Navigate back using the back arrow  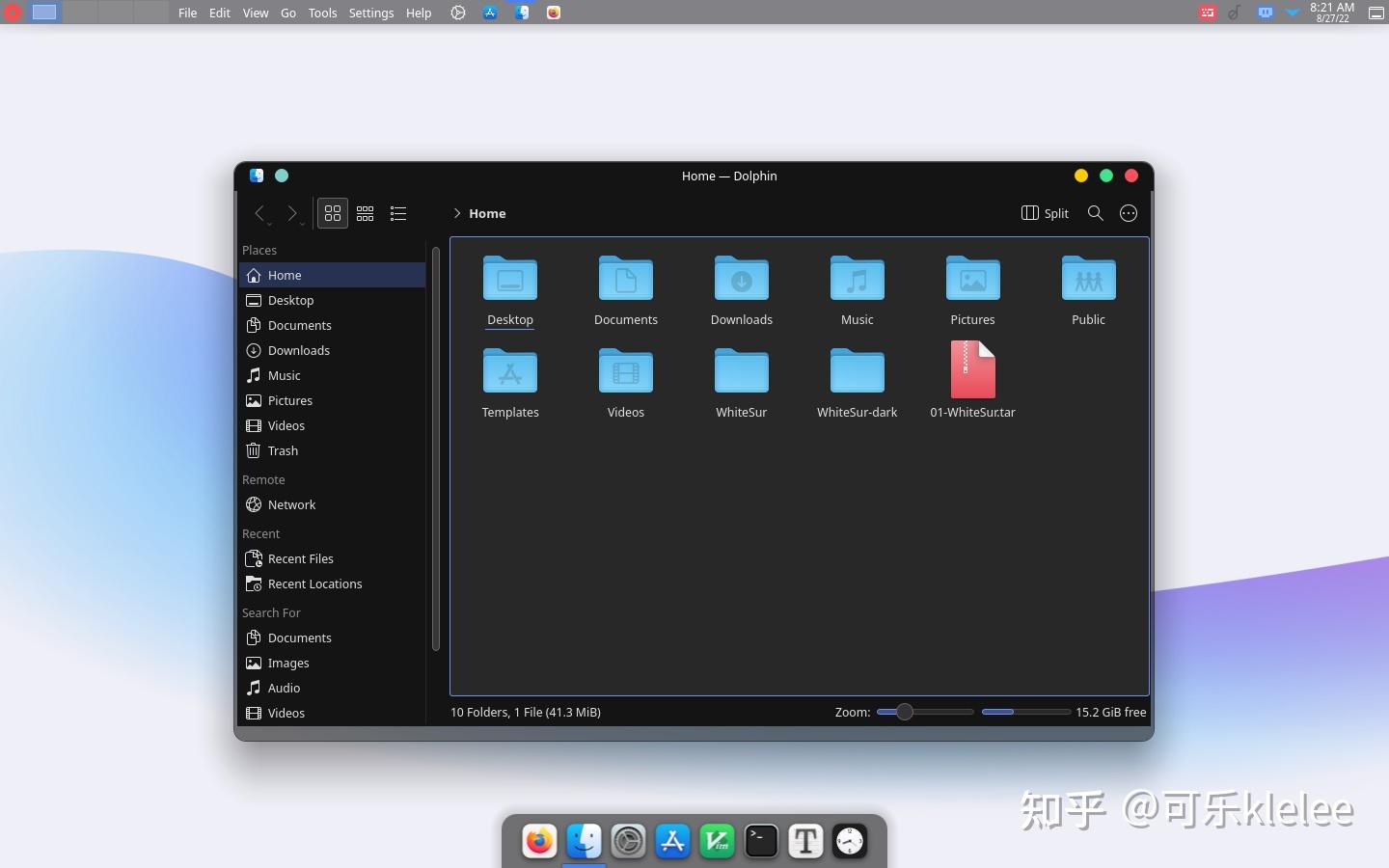tap(259, 214)
